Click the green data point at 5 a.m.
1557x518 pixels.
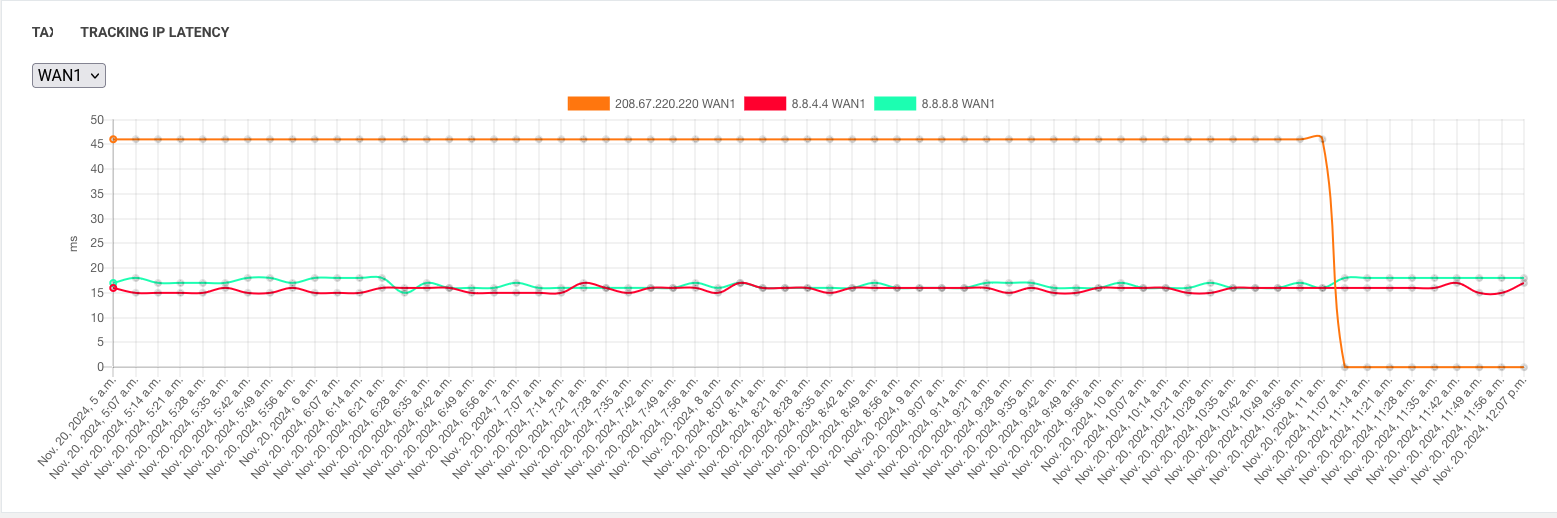tap(113, 282)
